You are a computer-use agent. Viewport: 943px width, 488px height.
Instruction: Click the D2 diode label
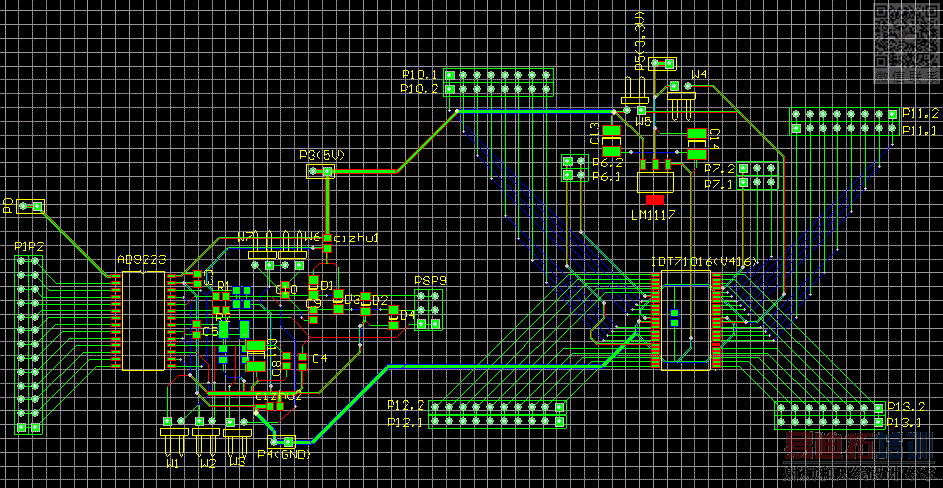[380, 299]
